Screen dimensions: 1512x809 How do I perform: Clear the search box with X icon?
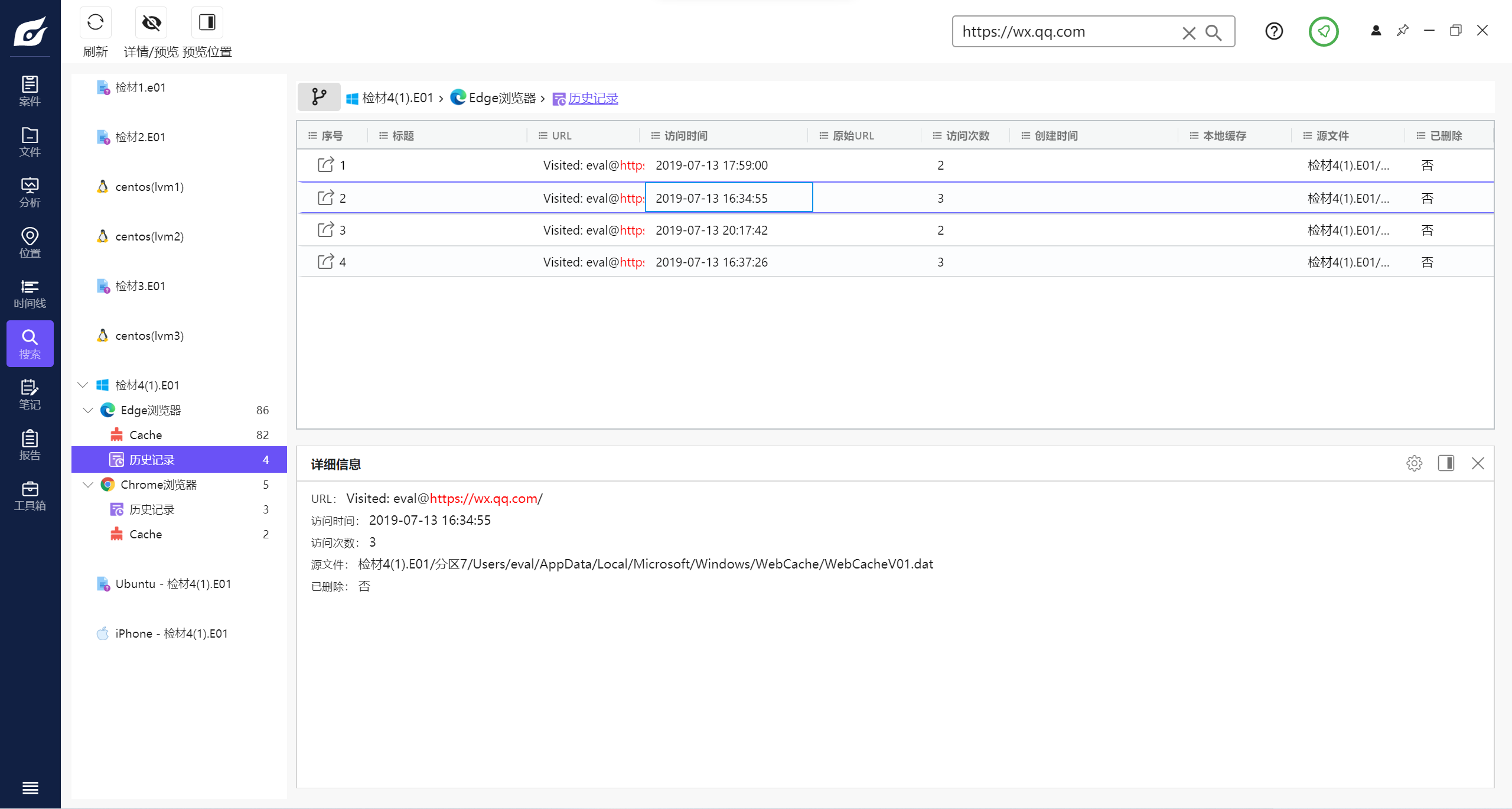coord(1189,33)
